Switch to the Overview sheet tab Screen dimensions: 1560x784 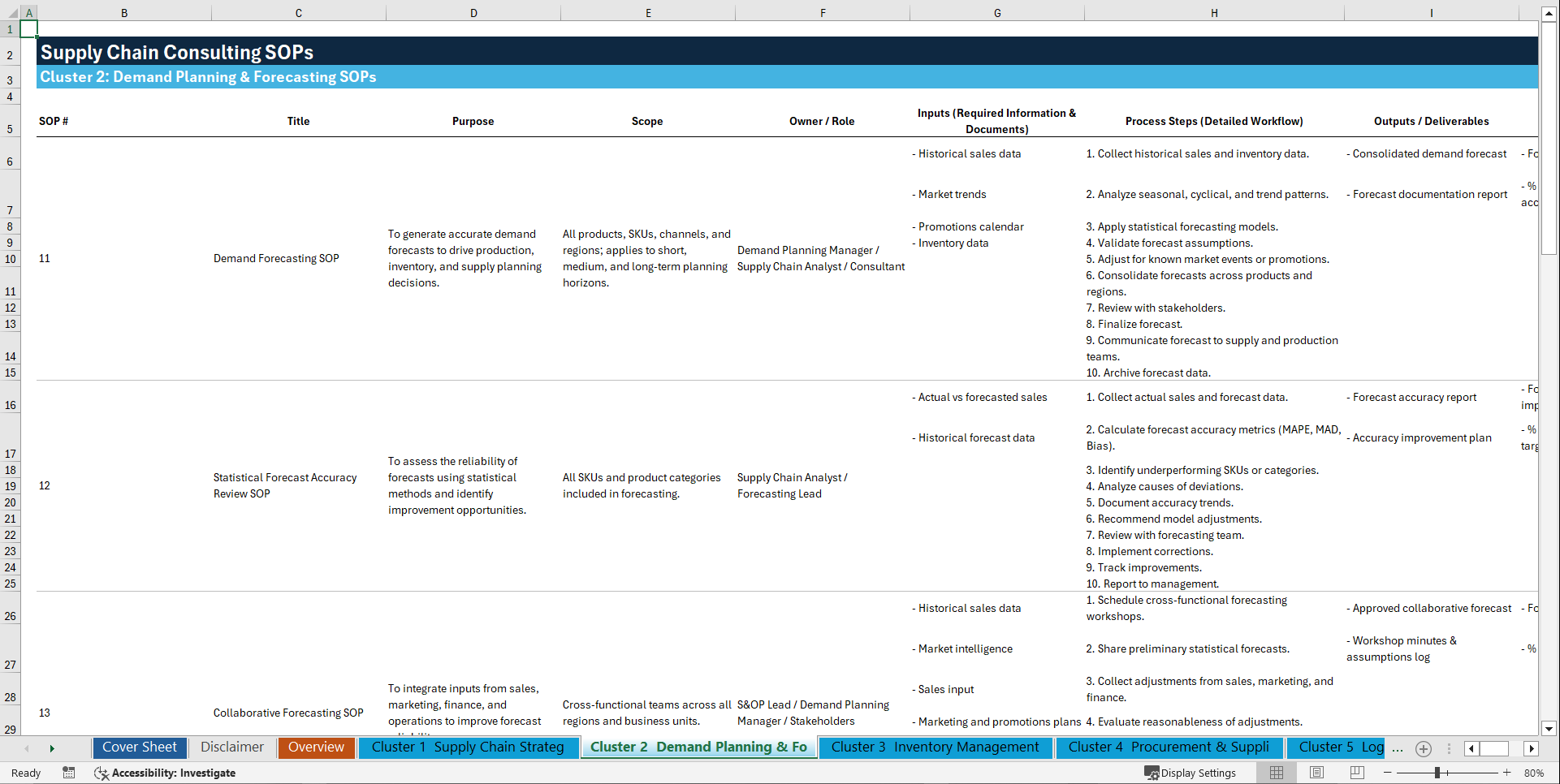tap(316, 747)
